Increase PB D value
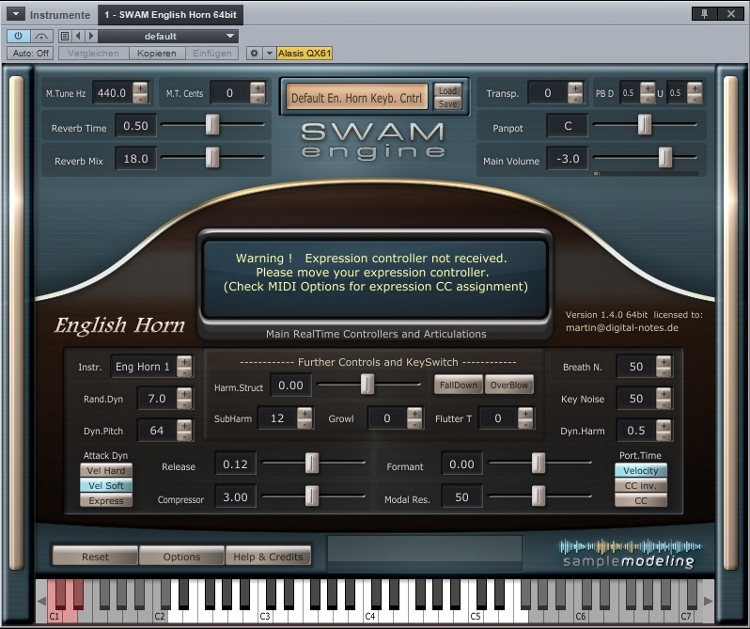Viewport: 750px width, 629px height. click(x=648, y=88)
